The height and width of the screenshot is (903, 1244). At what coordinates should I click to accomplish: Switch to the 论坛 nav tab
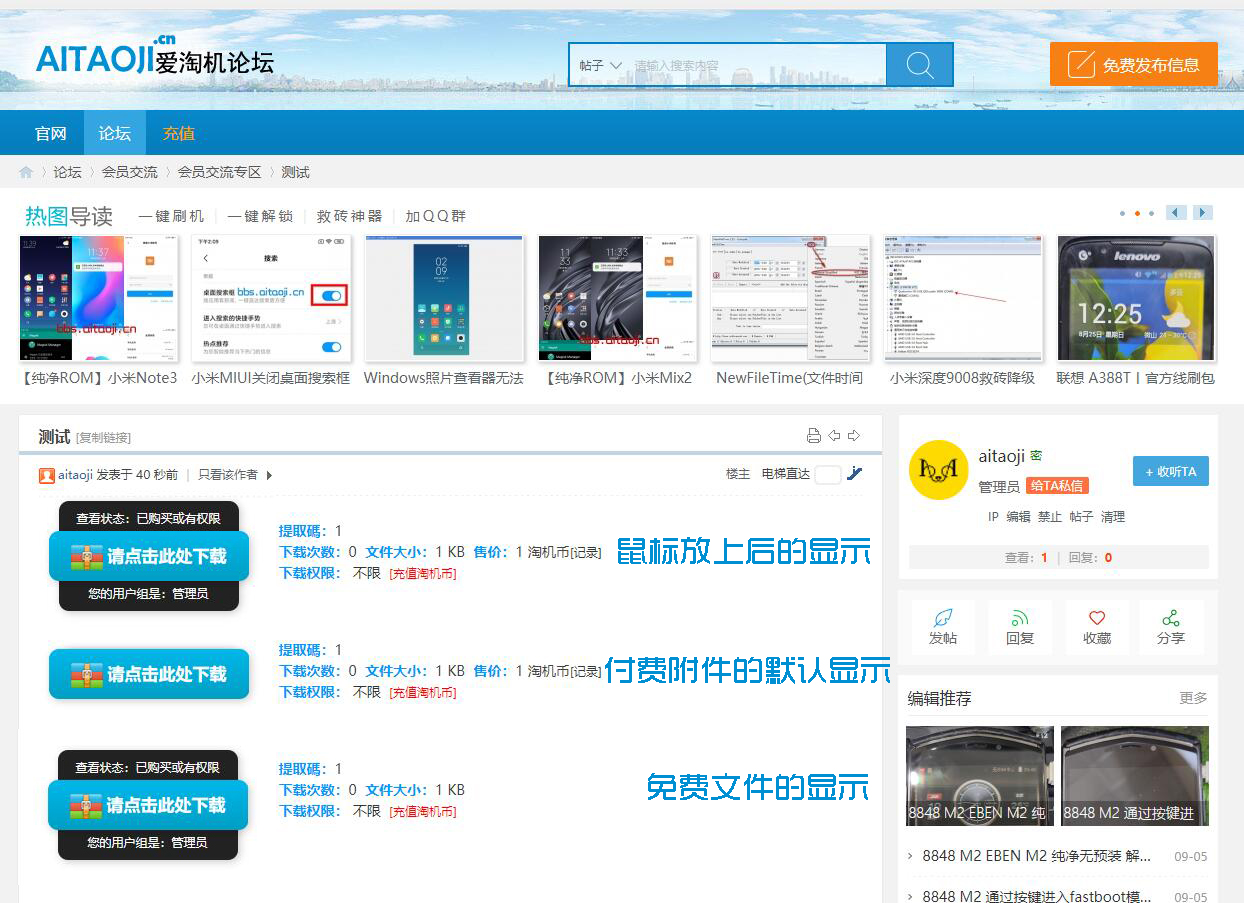[114, 133]
